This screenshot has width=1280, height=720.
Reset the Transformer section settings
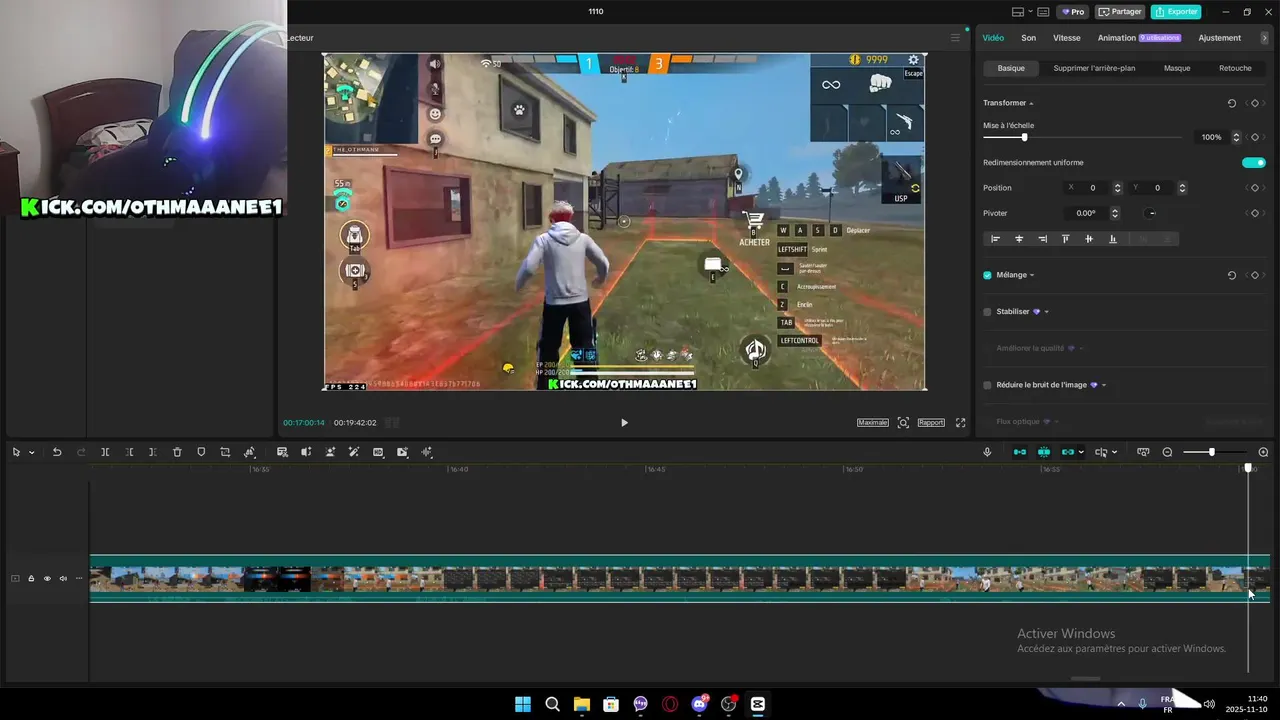(x=1231, y=103)
